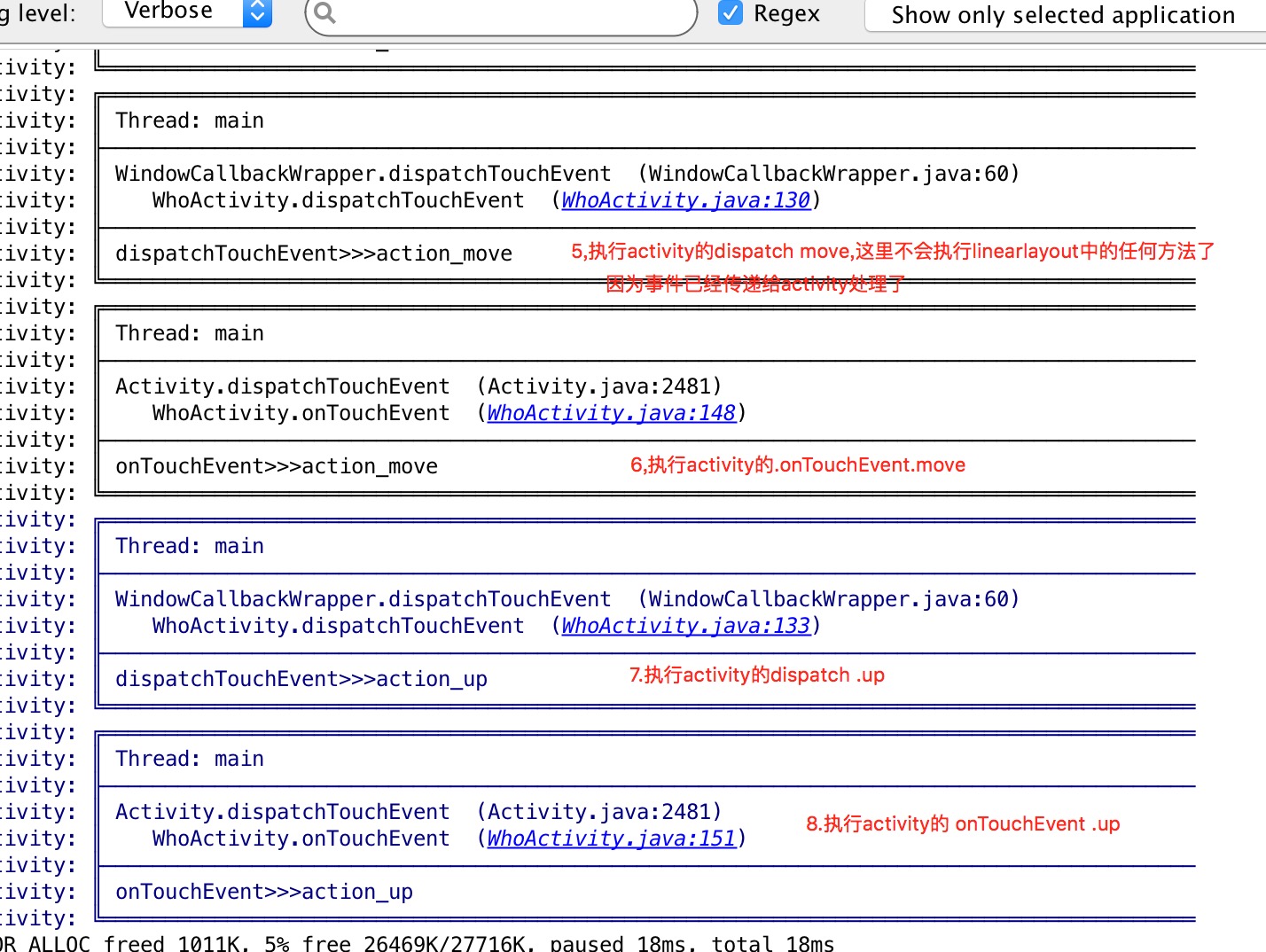
Task: Click the dispatchTouchEvent>>>action_up log entry
Action: tap(301, 679)
